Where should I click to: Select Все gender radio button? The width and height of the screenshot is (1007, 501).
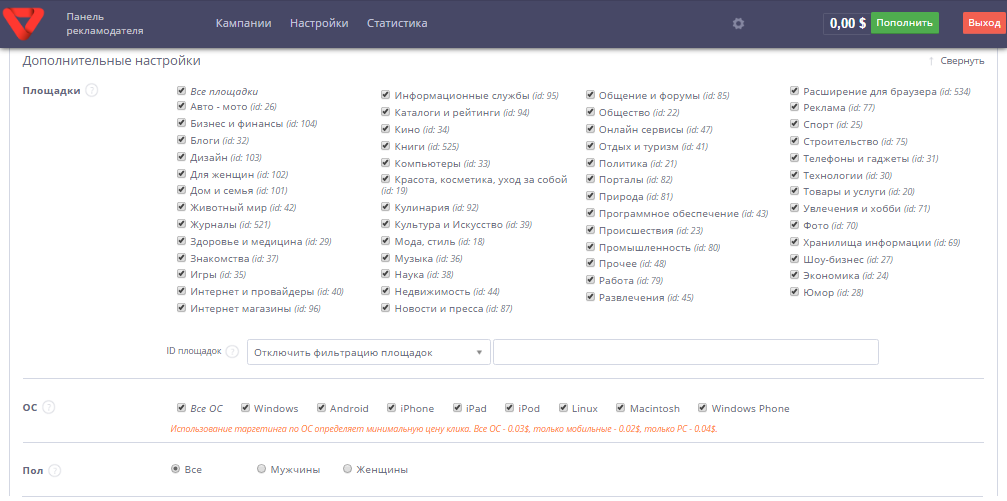pos(175,469)
